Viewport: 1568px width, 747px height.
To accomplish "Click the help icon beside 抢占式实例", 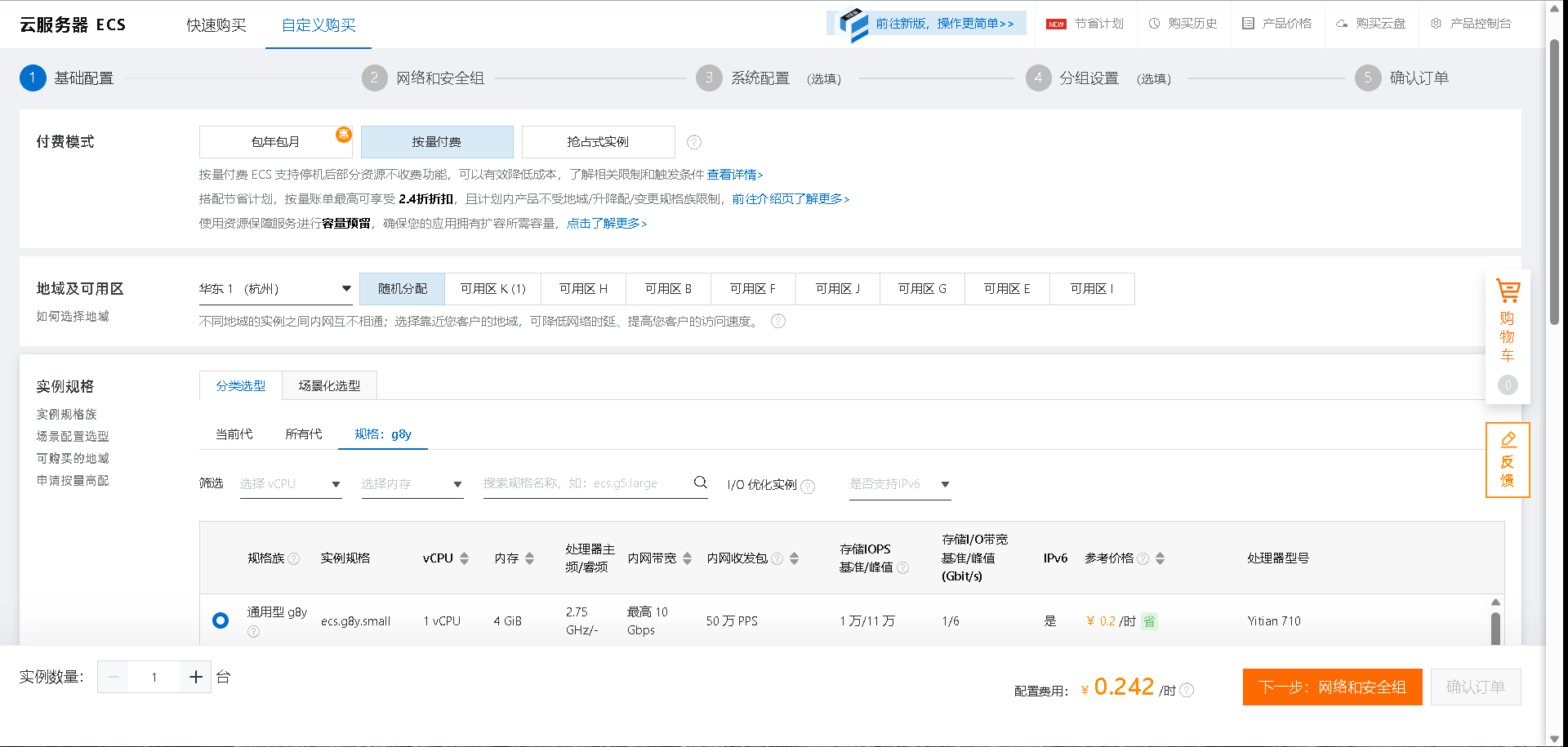I will coord(694,142).
